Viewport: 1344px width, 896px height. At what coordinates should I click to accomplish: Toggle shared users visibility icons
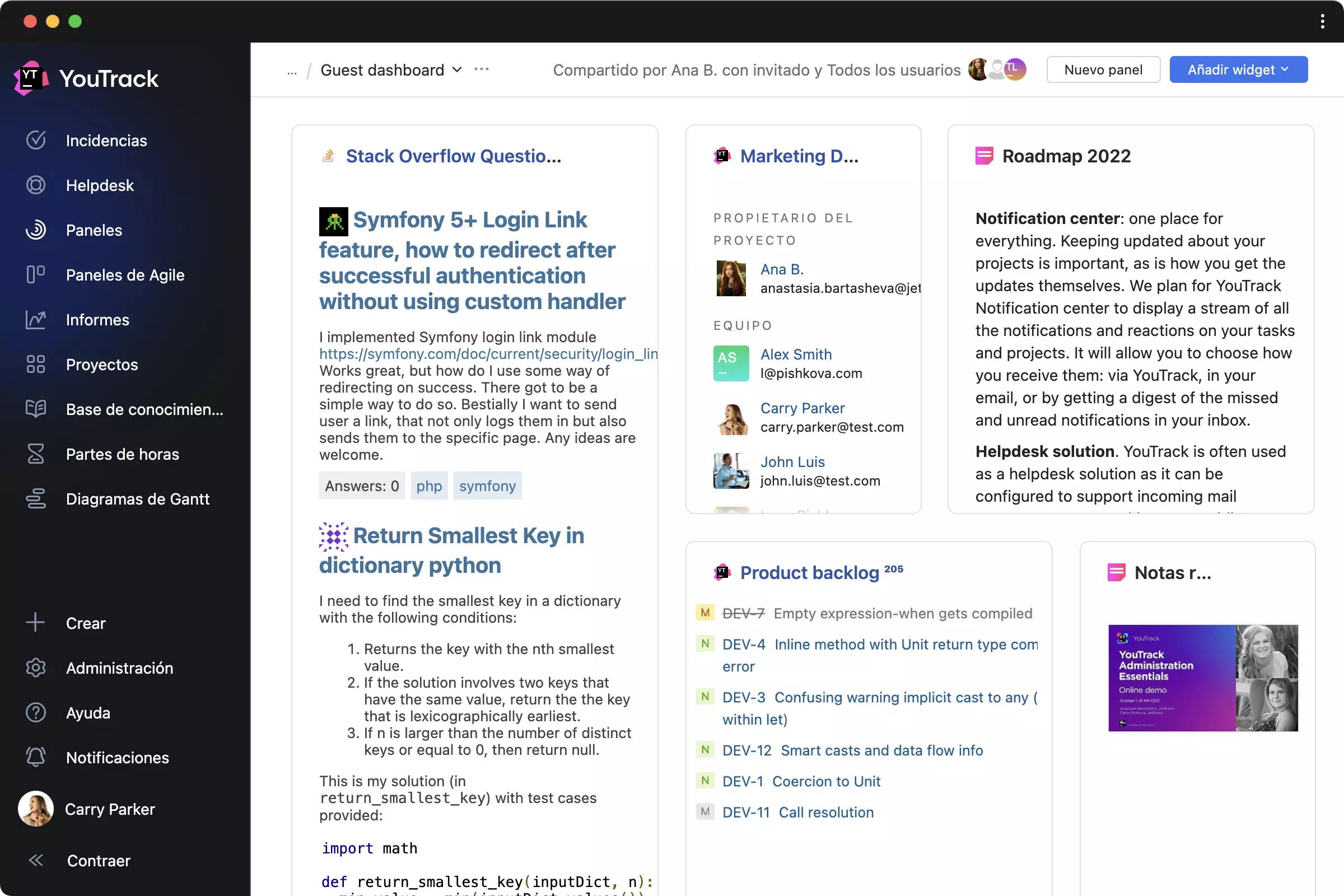pos(996,69)
